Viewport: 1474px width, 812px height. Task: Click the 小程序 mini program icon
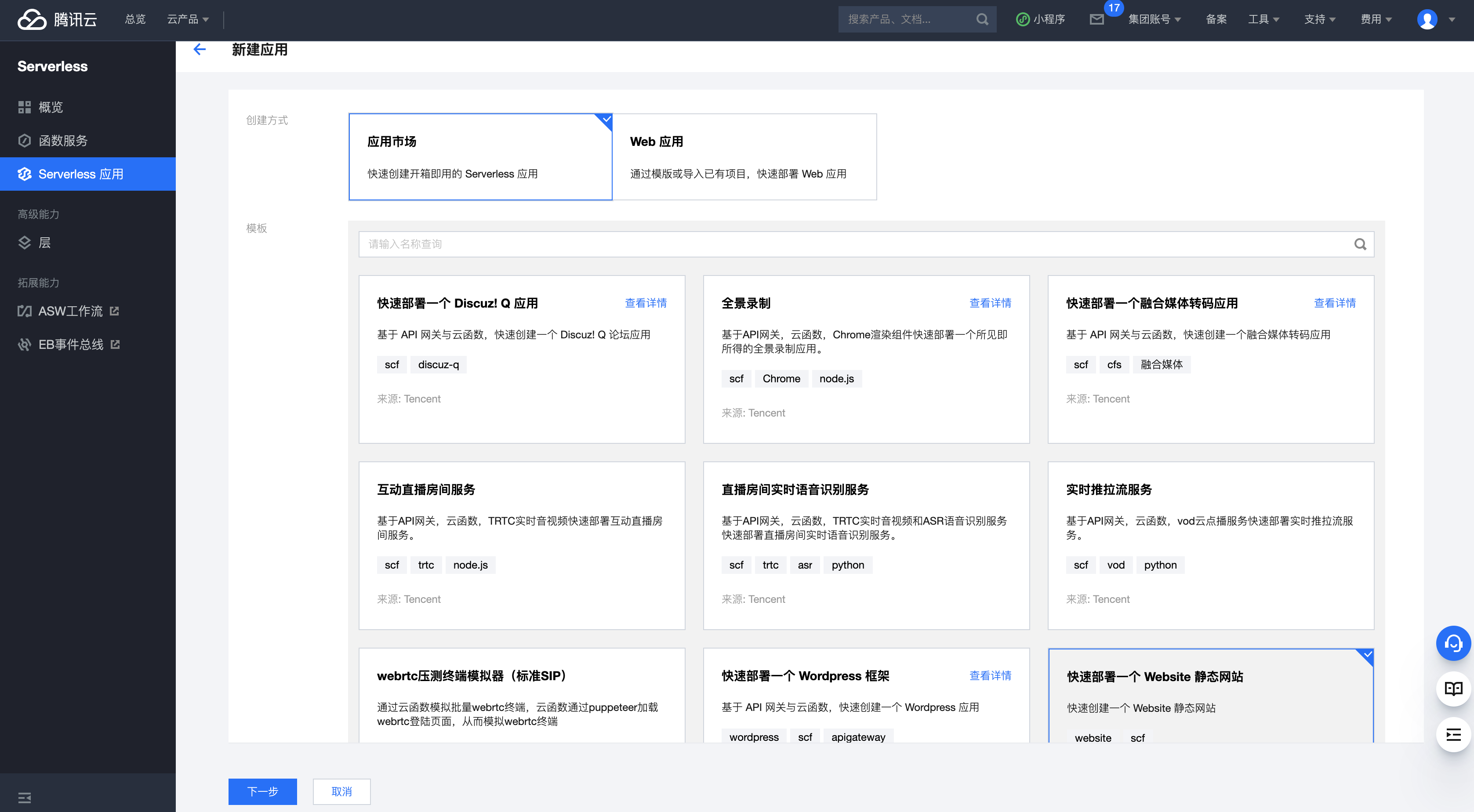point(1023,19)
